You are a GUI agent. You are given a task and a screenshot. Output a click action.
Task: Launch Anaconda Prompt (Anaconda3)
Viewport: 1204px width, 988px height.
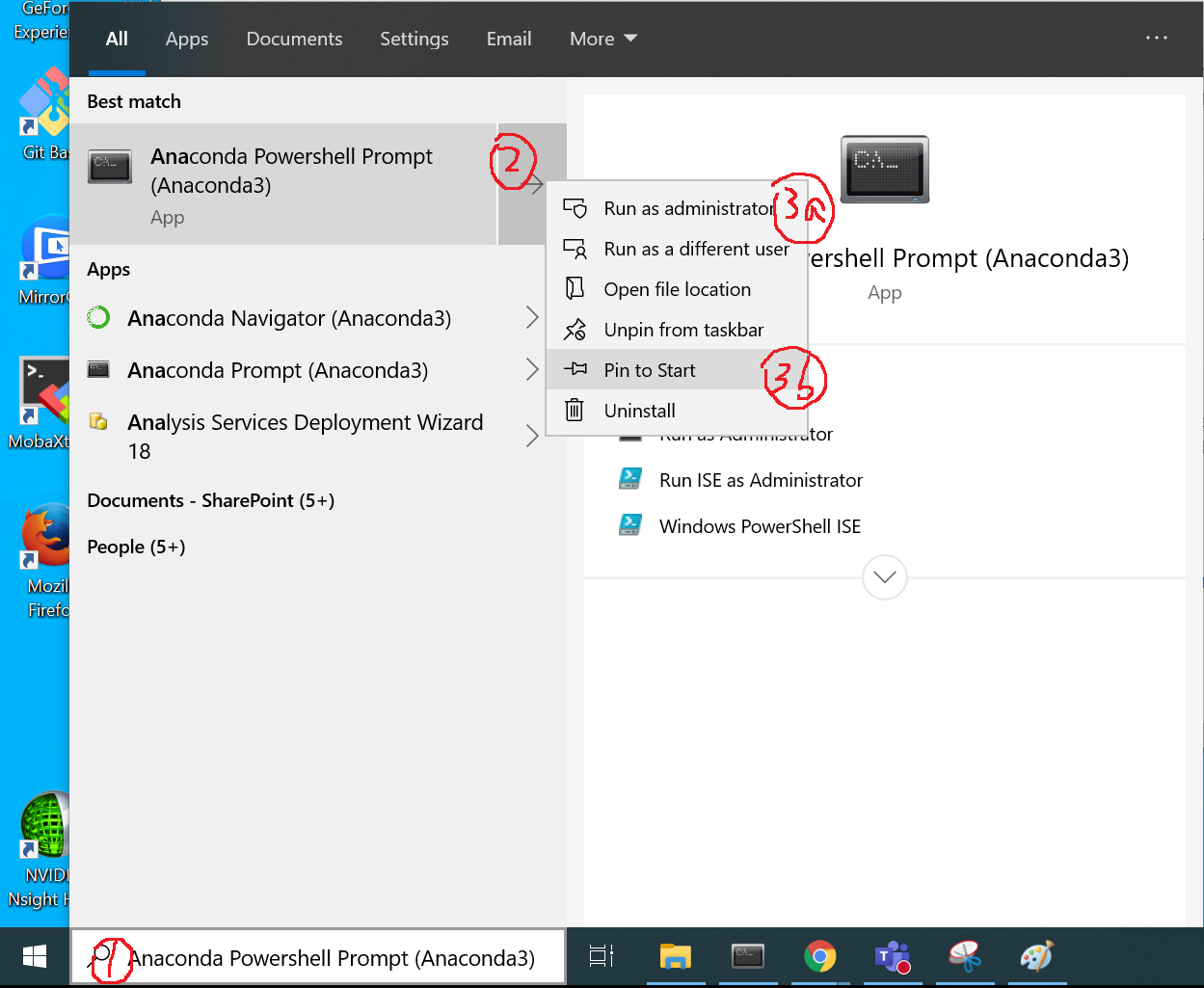pyautogui.click(x=278, y=370)
